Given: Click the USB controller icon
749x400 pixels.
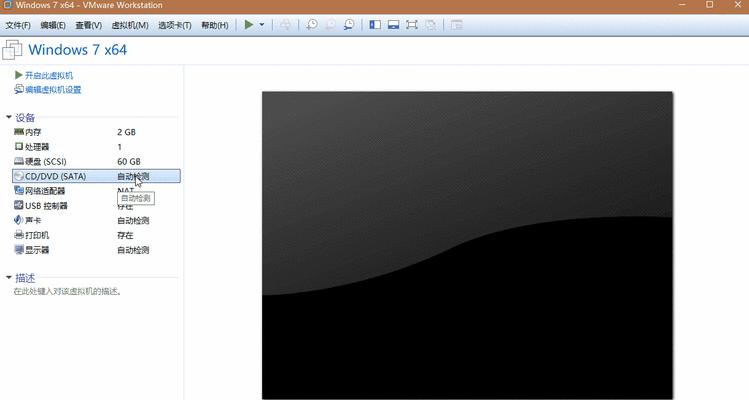Looking at the screenshot, I should tap(19, 205).
